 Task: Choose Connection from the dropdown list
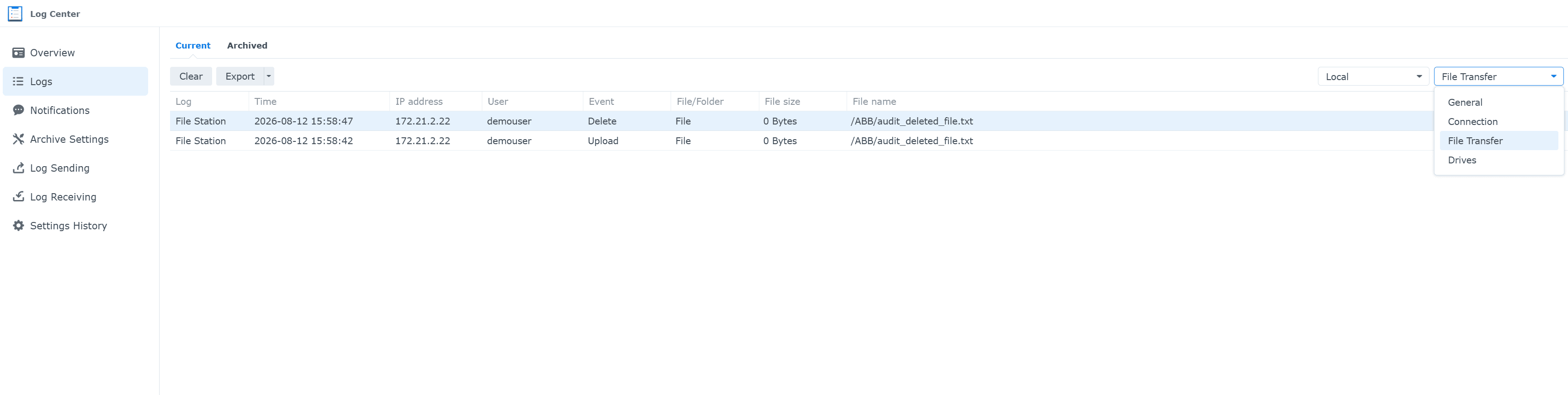(x=1499, y=122)
